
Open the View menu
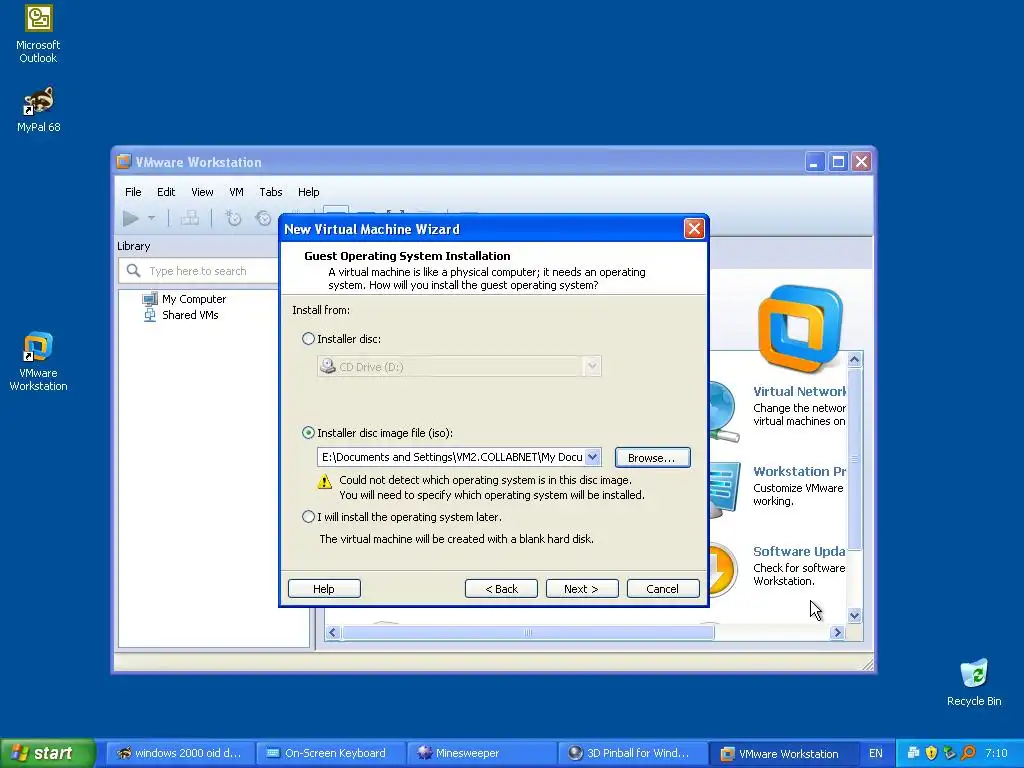click(202, 192)
